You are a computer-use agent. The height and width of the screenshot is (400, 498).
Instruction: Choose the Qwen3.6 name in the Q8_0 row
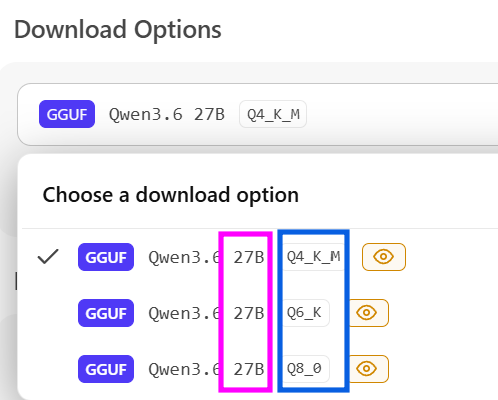pyautogui.click(x=184, y=369)
